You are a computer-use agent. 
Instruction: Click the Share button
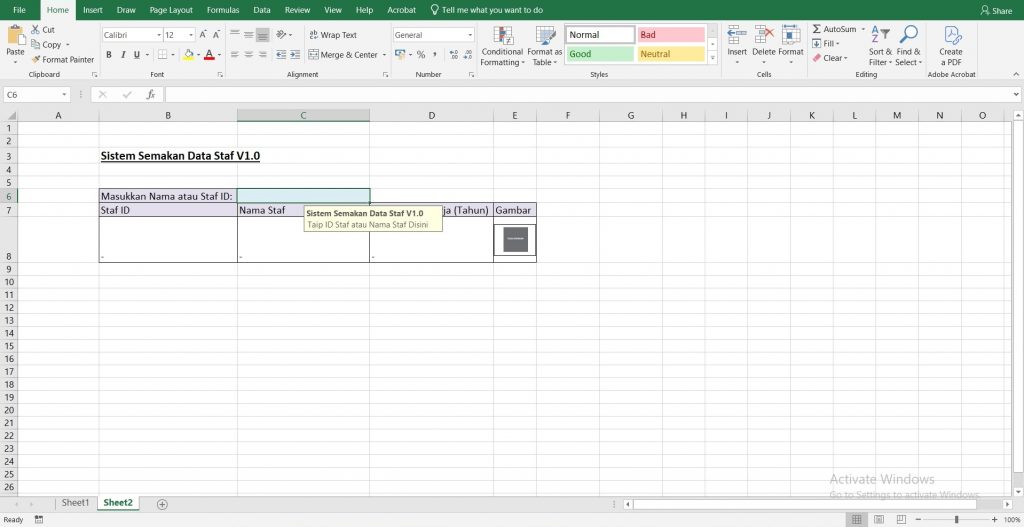[996, 10]
